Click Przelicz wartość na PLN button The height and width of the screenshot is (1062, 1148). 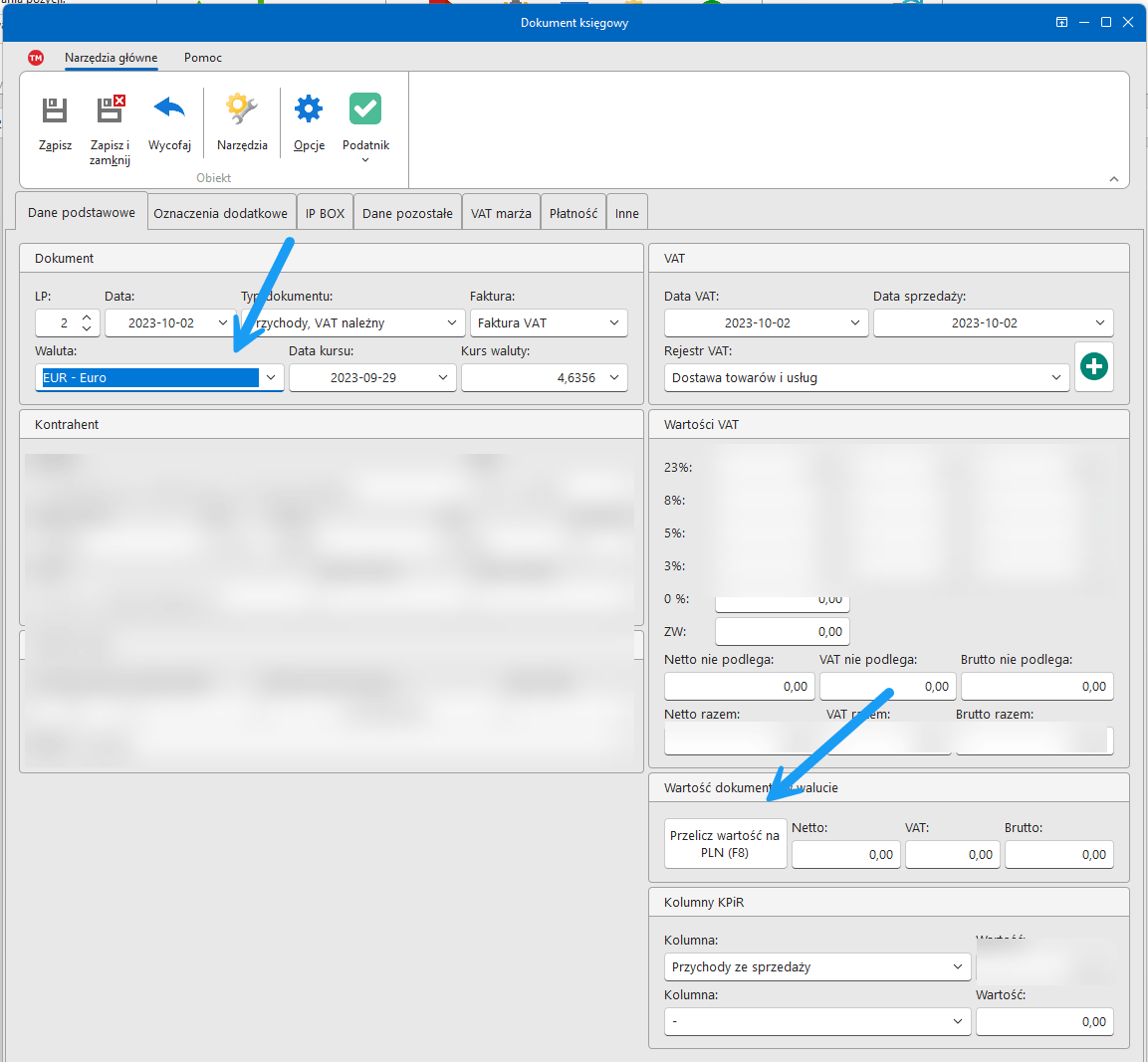[725, 844]
